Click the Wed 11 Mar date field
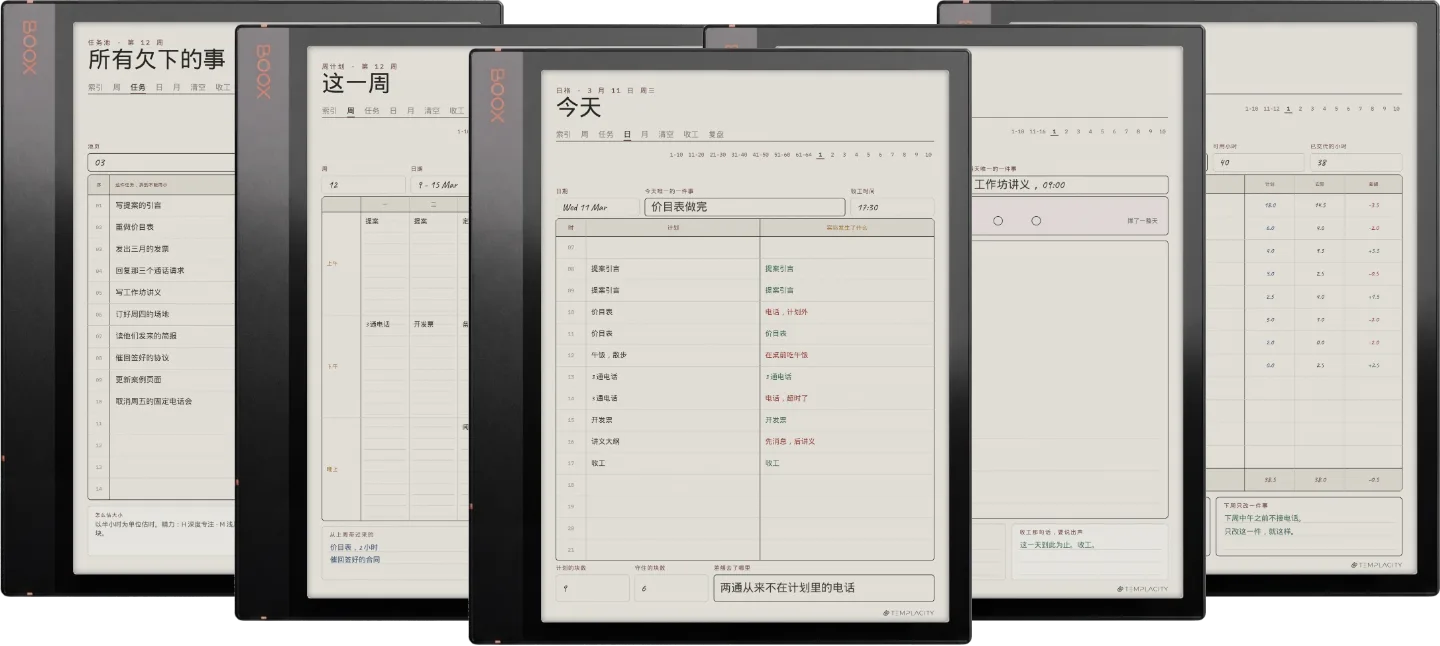Image resolution: width=1440 pixels, height=646 pixels. pos(597,207)
